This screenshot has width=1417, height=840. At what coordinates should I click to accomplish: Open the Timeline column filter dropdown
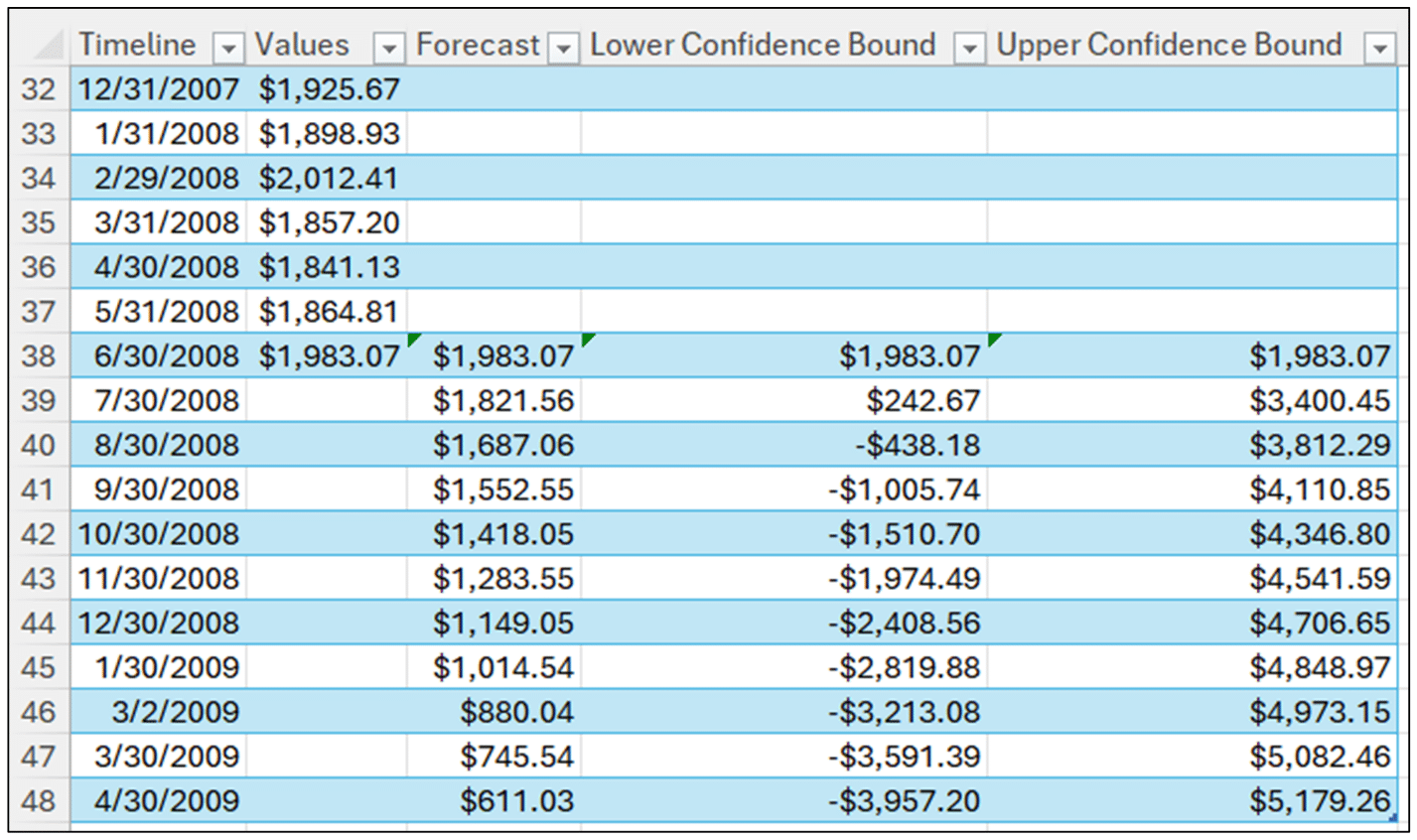230,45
